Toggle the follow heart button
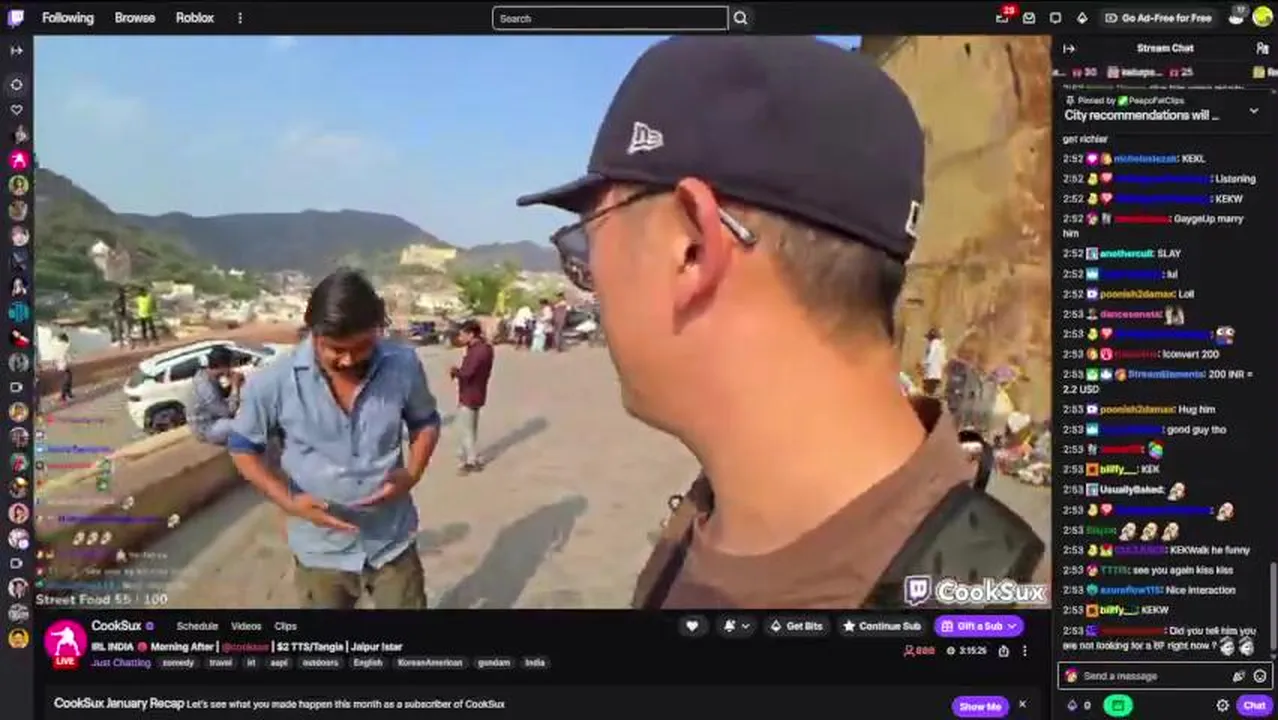Viewport: 1278px width, 720px height. (692, 626)
